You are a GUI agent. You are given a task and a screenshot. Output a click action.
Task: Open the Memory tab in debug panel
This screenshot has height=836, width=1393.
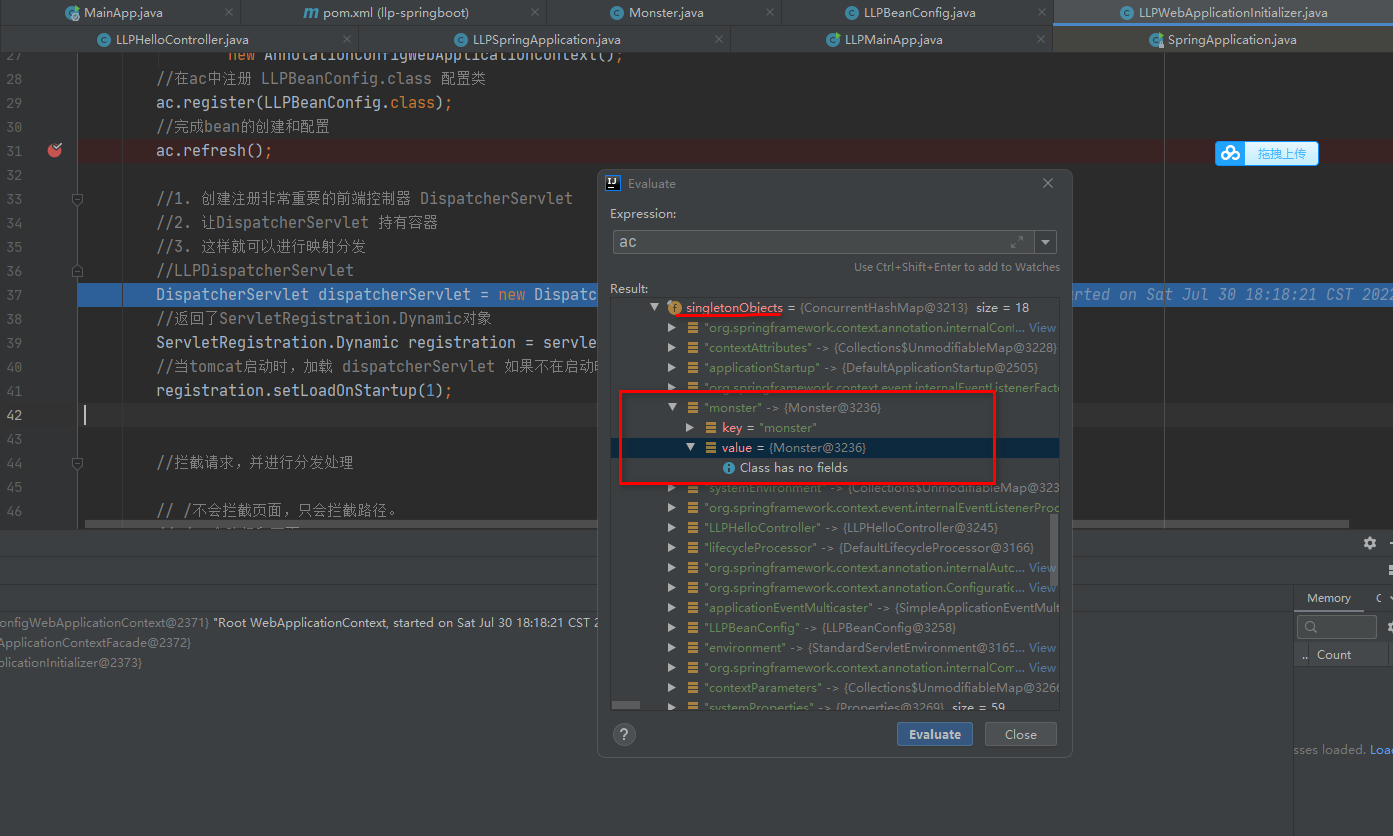1328,598
